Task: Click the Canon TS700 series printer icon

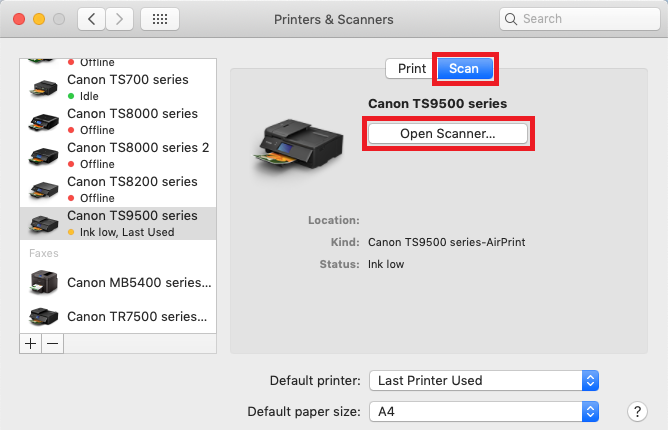Action: [44, 87]
